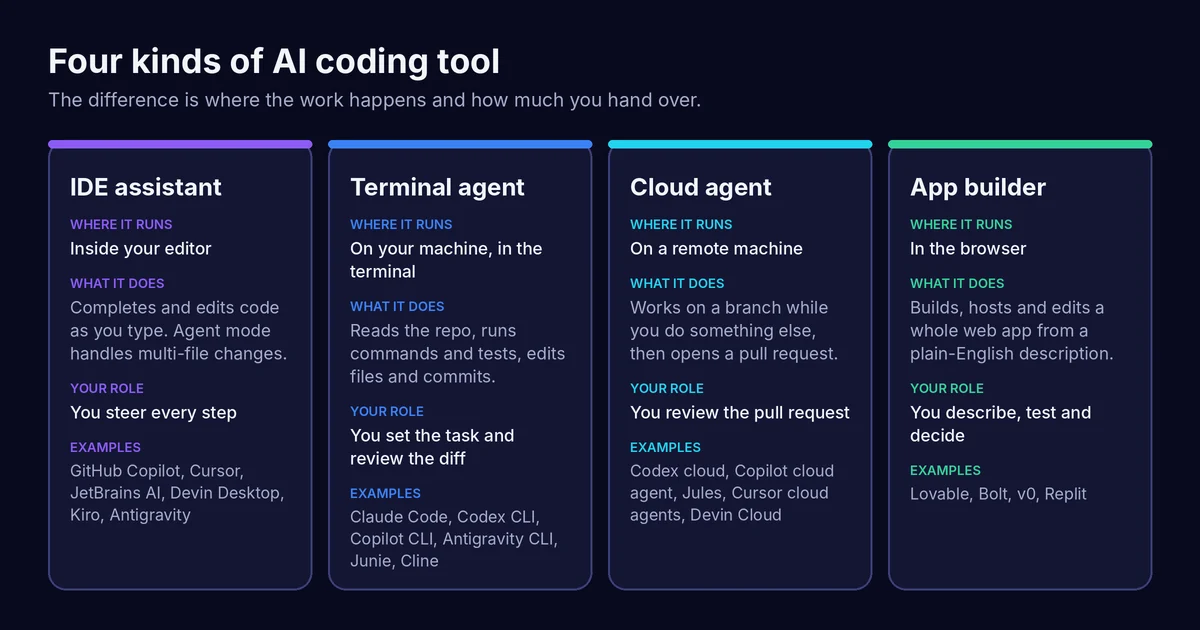Click 'WHAT IT DOES' label in Cloud agent card
Screen dimensions: 1200x630
(677, 283)
